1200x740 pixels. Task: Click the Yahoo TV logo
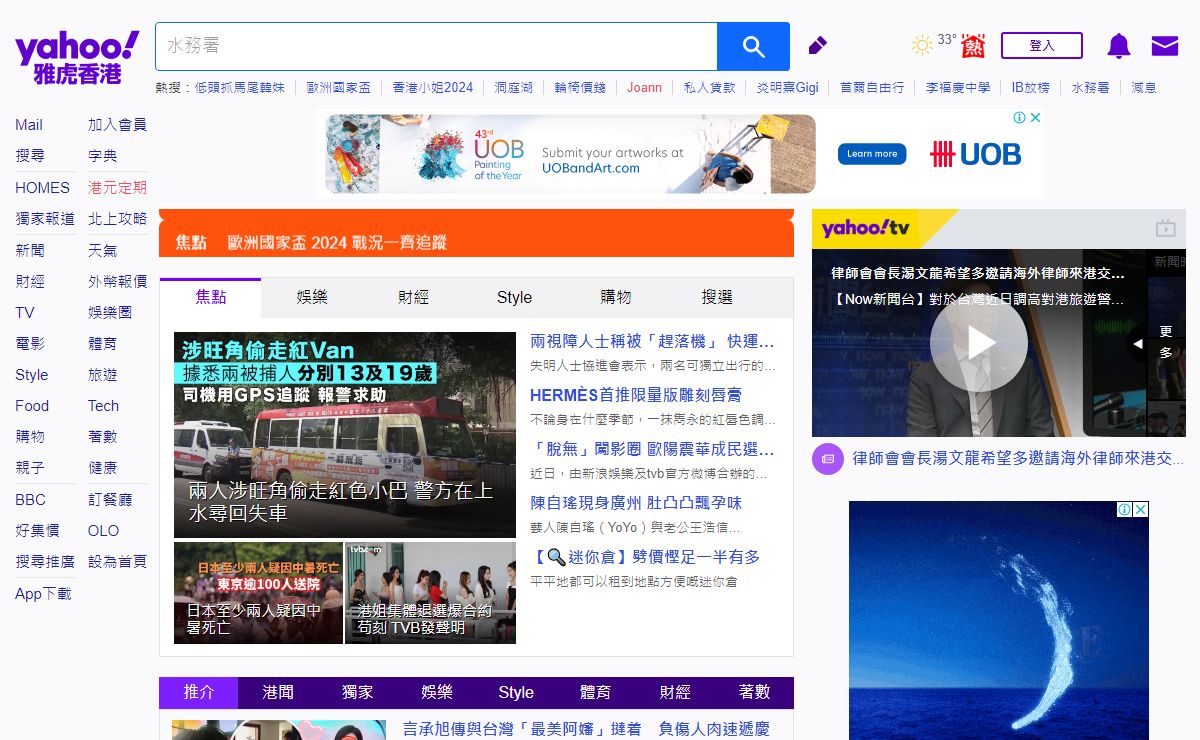point(866,229)
